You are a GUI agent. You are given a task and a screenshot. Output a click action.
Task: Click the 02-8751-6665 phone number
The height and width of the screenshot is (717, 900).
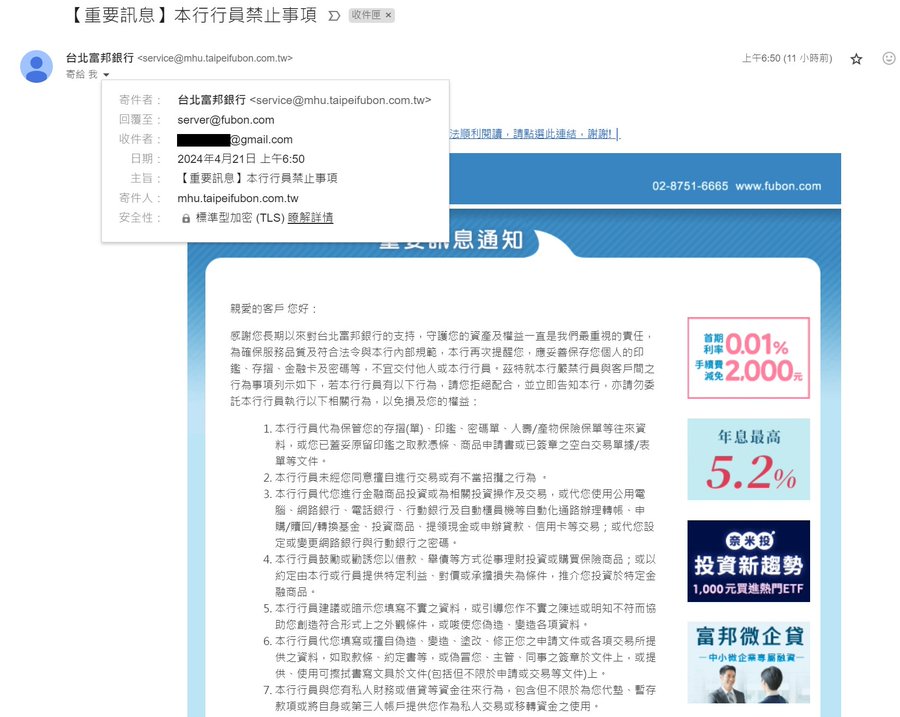[x=690, y=186]
